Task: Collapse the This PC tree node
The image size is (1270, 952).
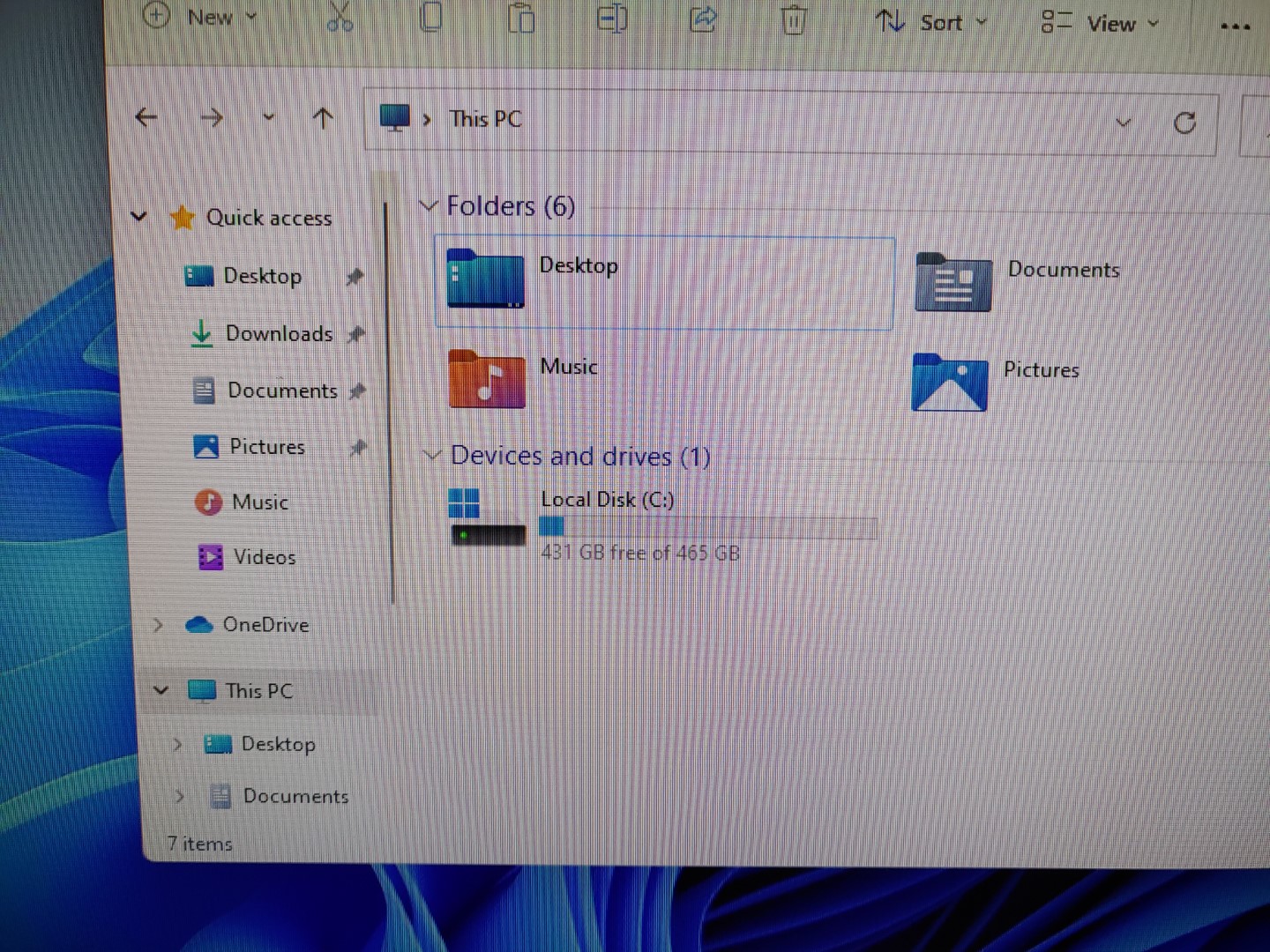Action: pyautogui.click(x=161, y=690)
